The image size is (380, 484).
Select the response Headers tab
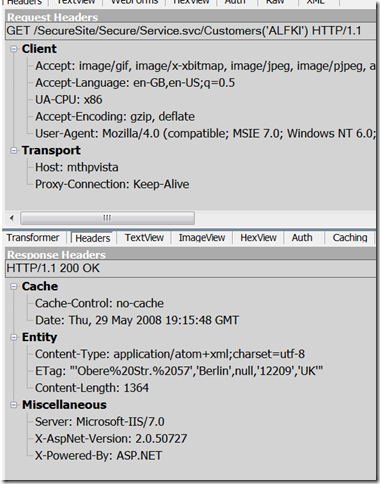click(93, 238)
